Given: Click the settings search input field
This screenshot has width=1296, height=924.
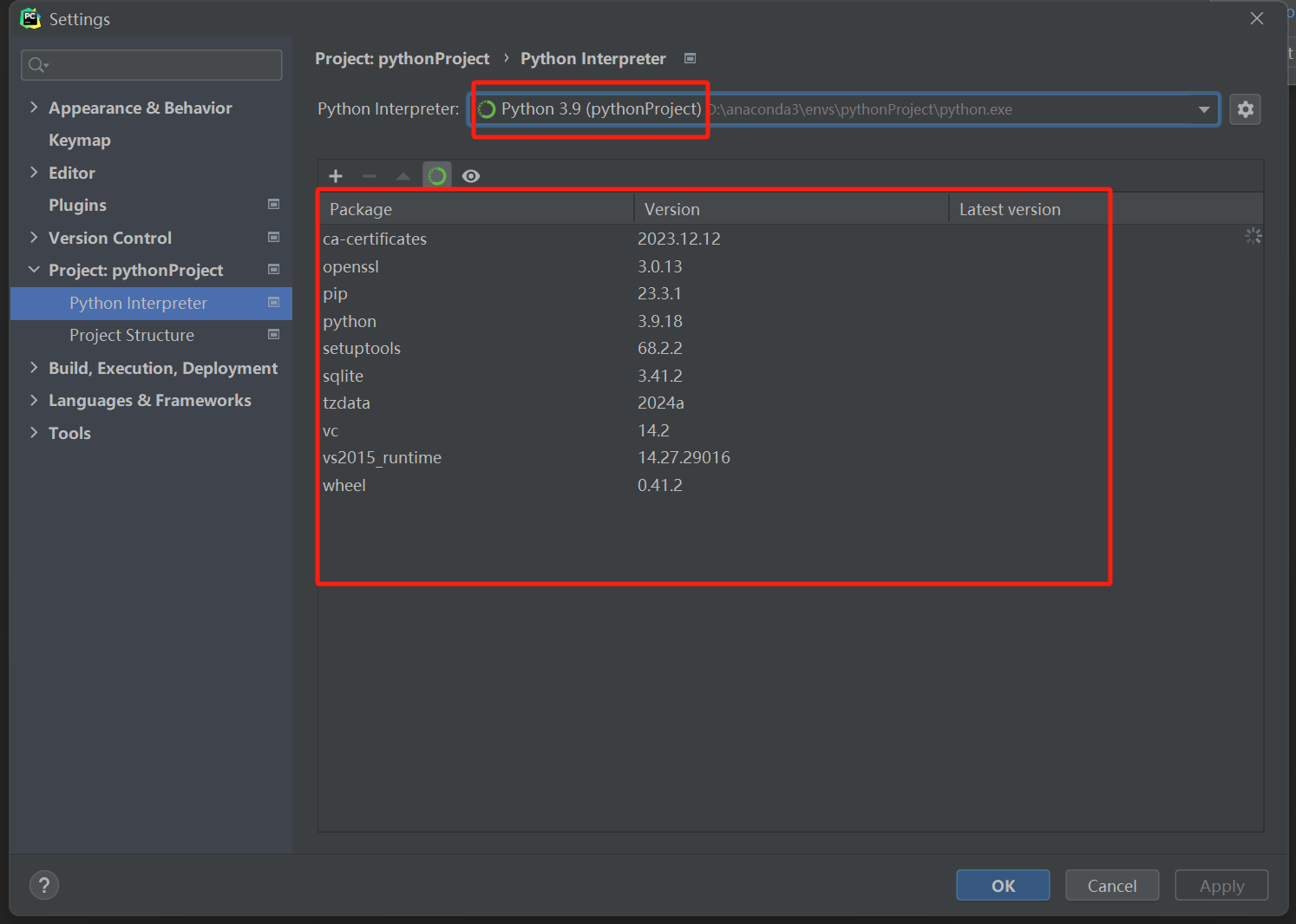Looking at the screenshot, I should point(152,65).
